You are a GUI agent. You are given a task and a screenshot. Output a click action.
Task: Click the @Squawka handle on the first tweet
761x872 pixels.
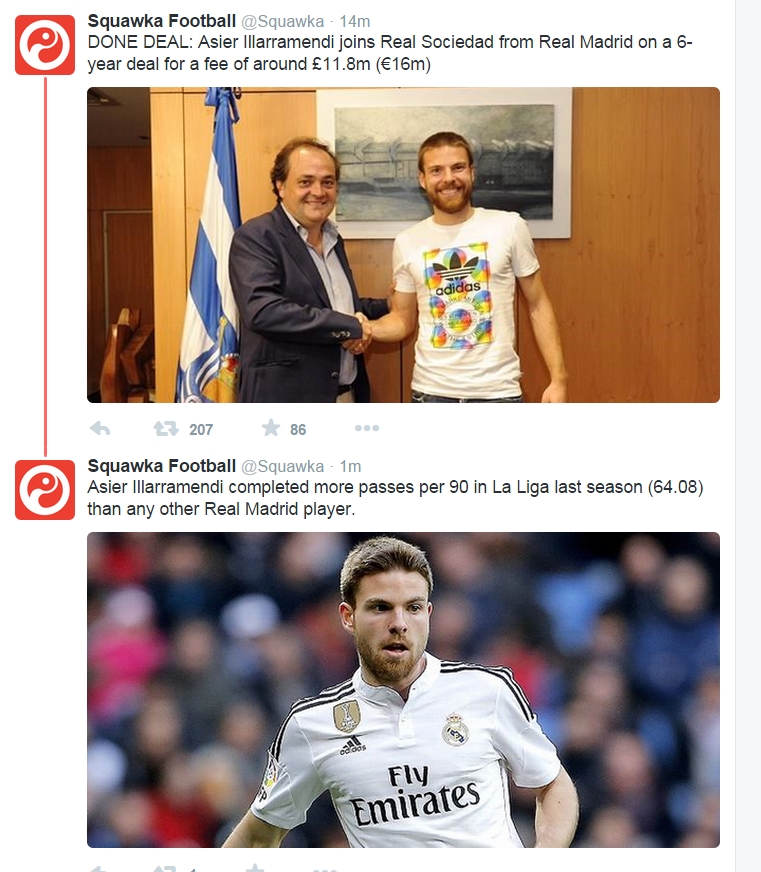[282, 22]
